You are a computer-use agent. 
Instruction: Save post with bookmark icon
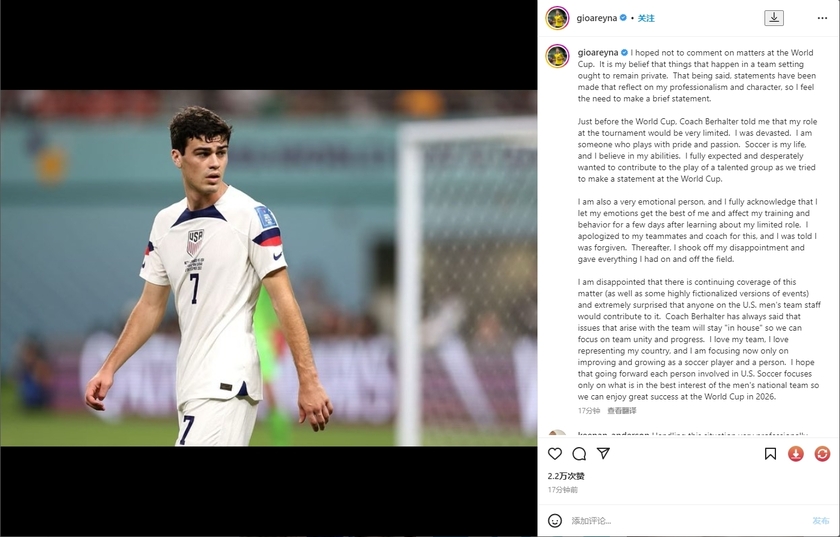[x=770, y=454]
